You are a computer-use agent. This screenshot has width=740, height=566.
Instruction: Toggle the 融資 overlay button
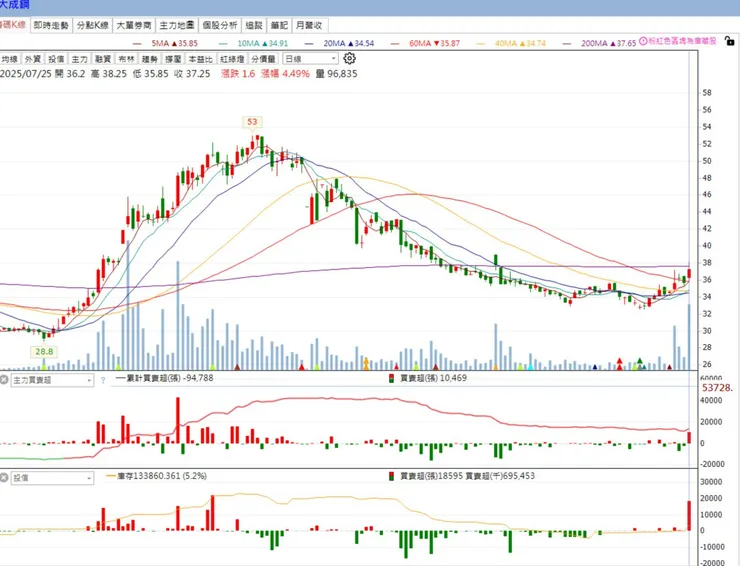tap(103, 59)
